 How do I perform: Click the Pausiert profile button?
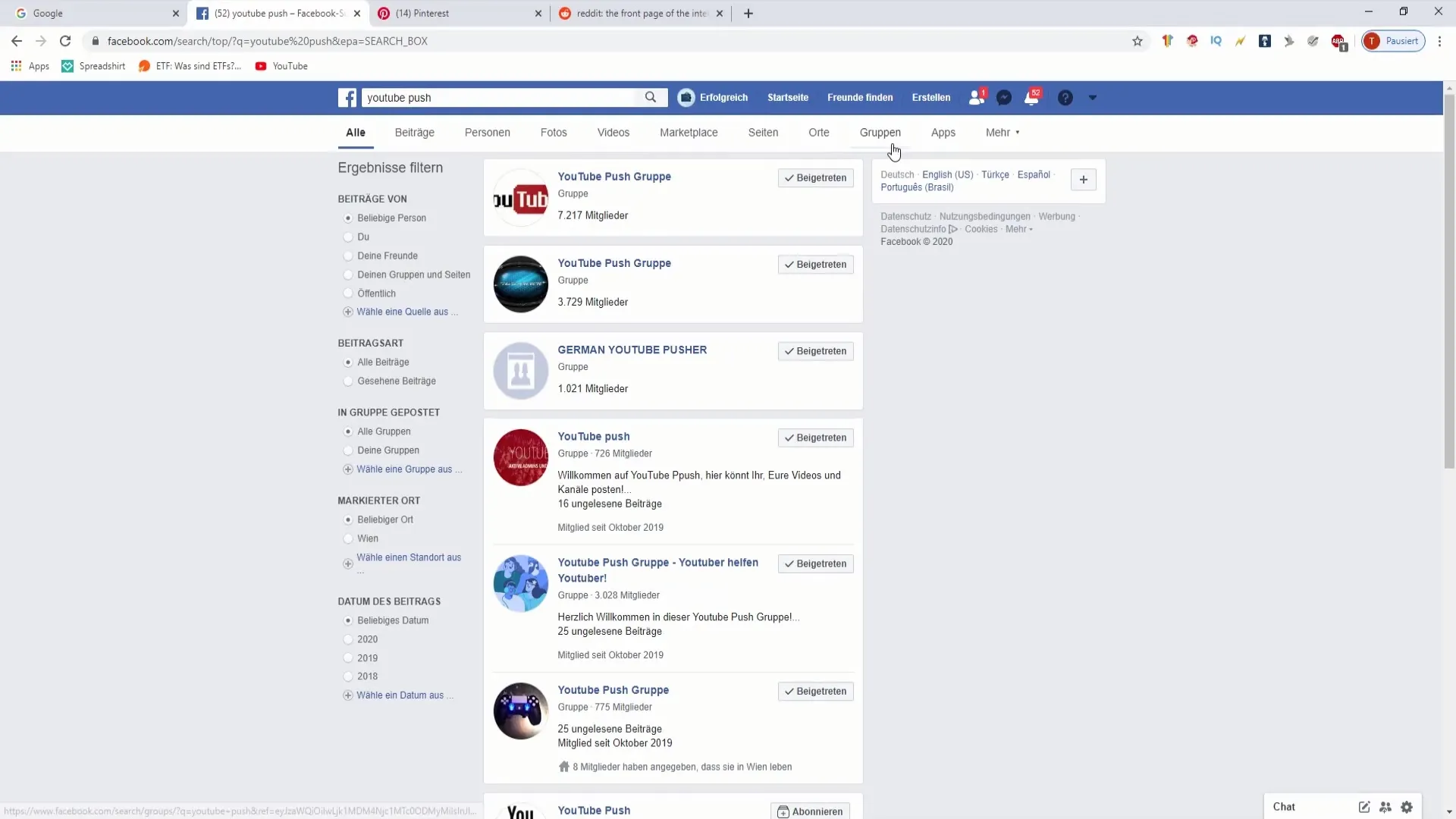click(x=1394, y=41)
